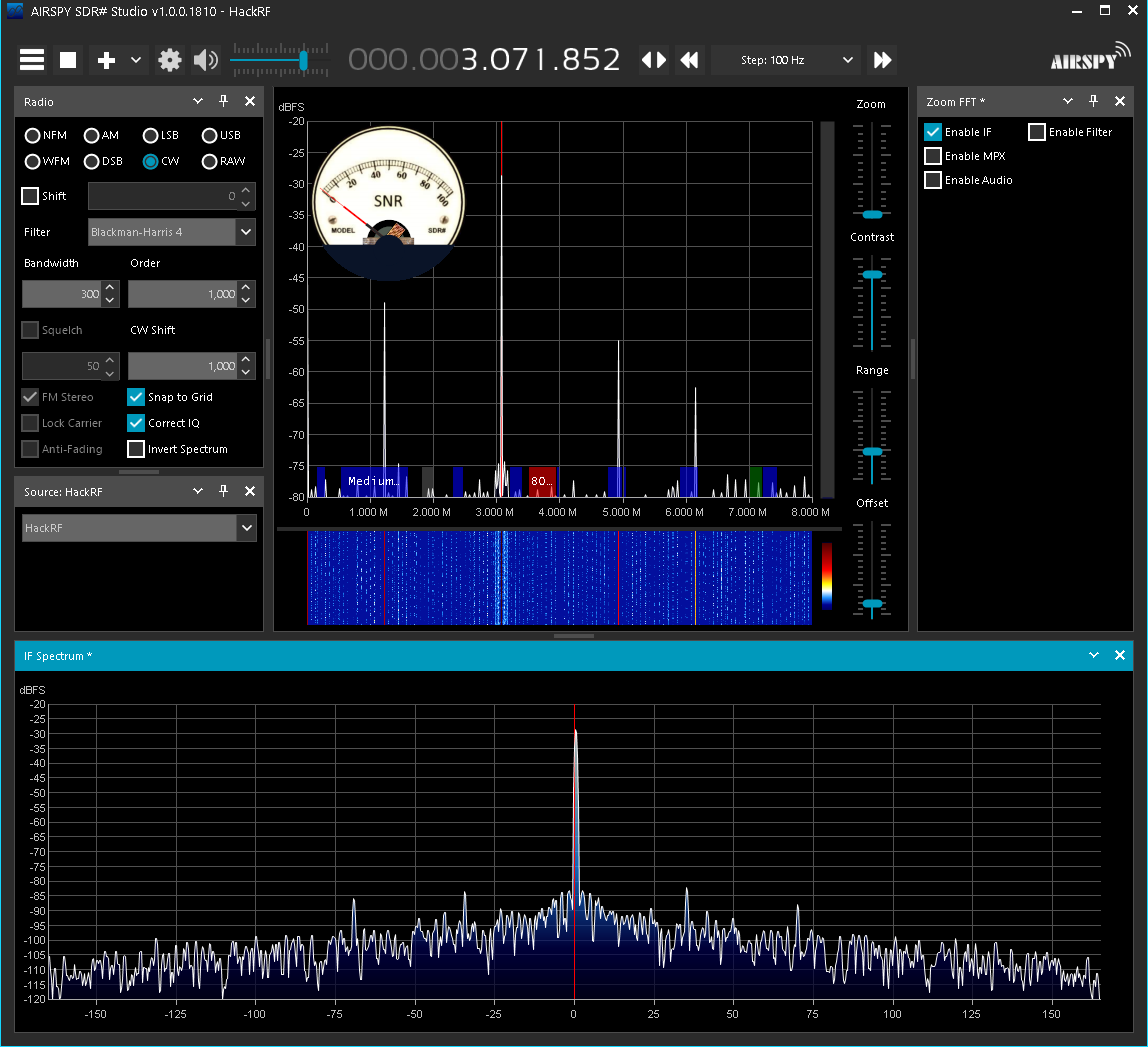Viewport: 1148px width, 1047px height.
Task: Increase Bandwidth with the up arrow
Action: point(110,287)
